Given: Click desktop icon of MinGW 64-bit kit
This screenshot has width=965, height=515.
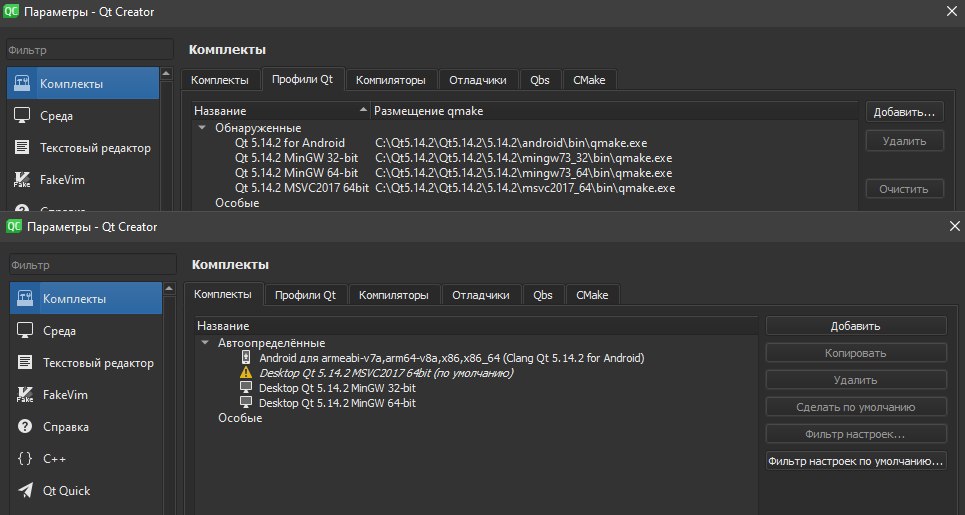Looking at the screenshot, I should pyautogui.click(x=246, y=403).
